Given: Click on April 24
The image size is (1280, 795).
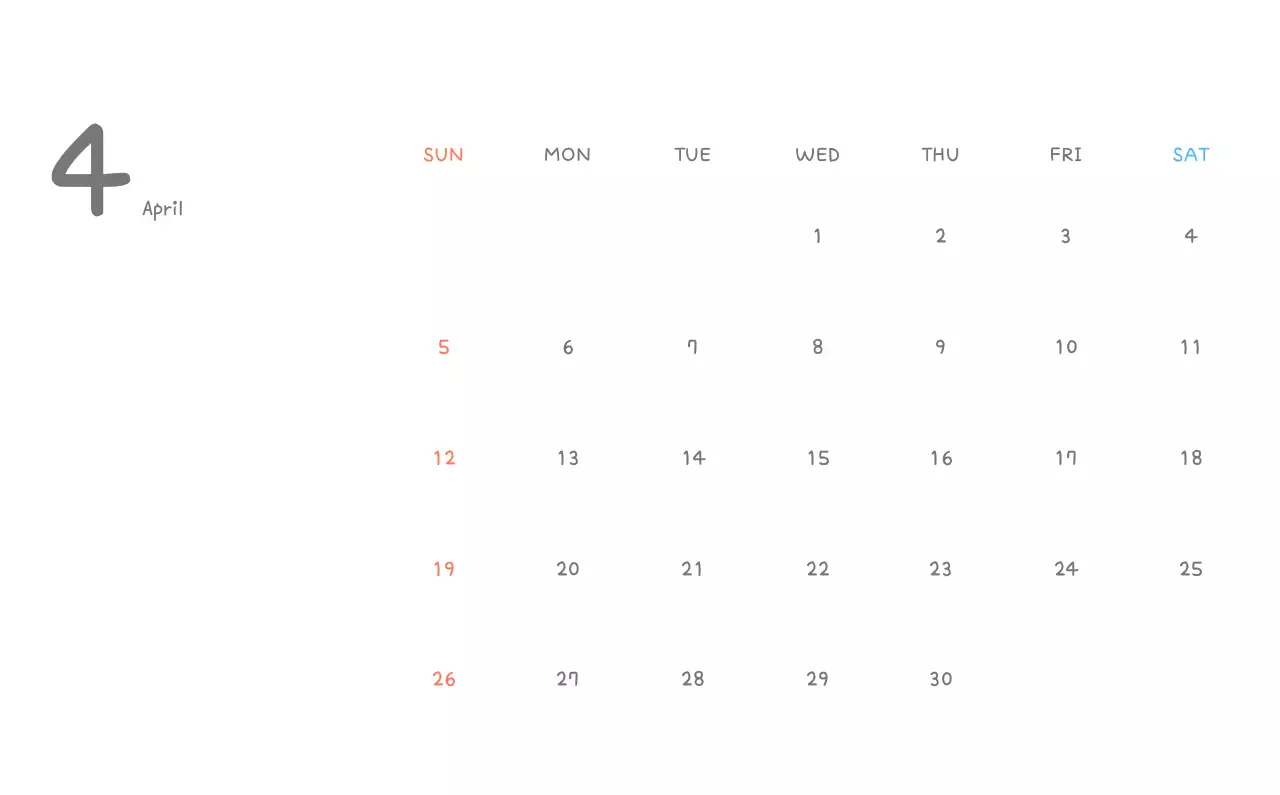Looking at the screenshot, I should pos(1066,569).
